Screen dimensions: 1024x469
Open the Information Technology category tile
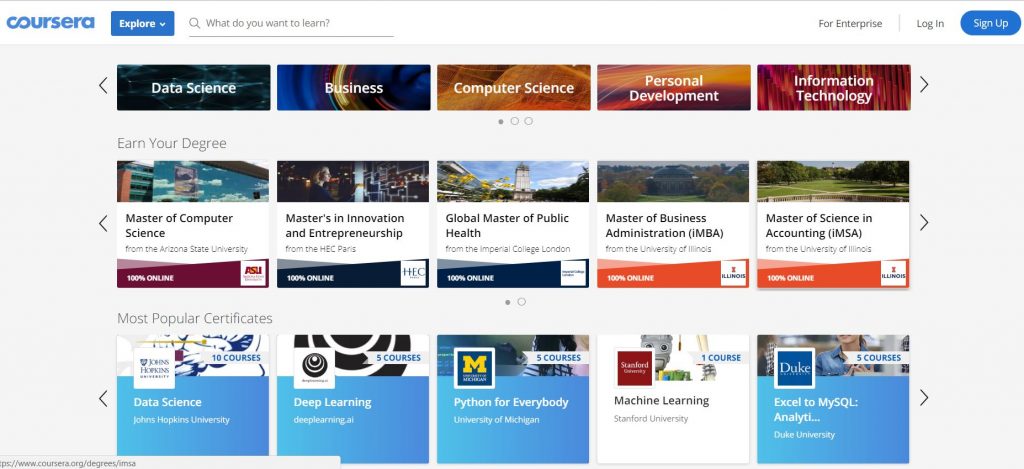(833, 88)
